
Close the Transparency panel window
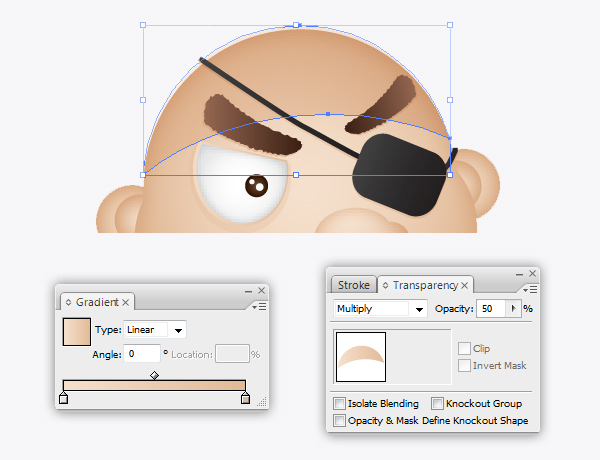click(x=533, y=274)
